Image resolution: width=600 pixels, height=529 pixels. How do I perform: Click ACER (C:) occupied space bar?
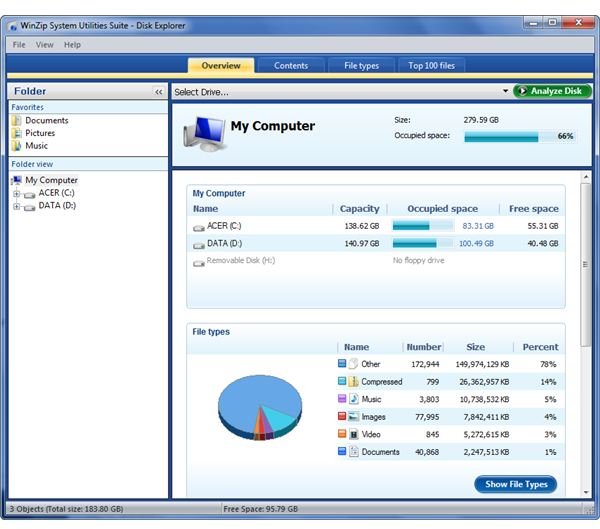423,226
